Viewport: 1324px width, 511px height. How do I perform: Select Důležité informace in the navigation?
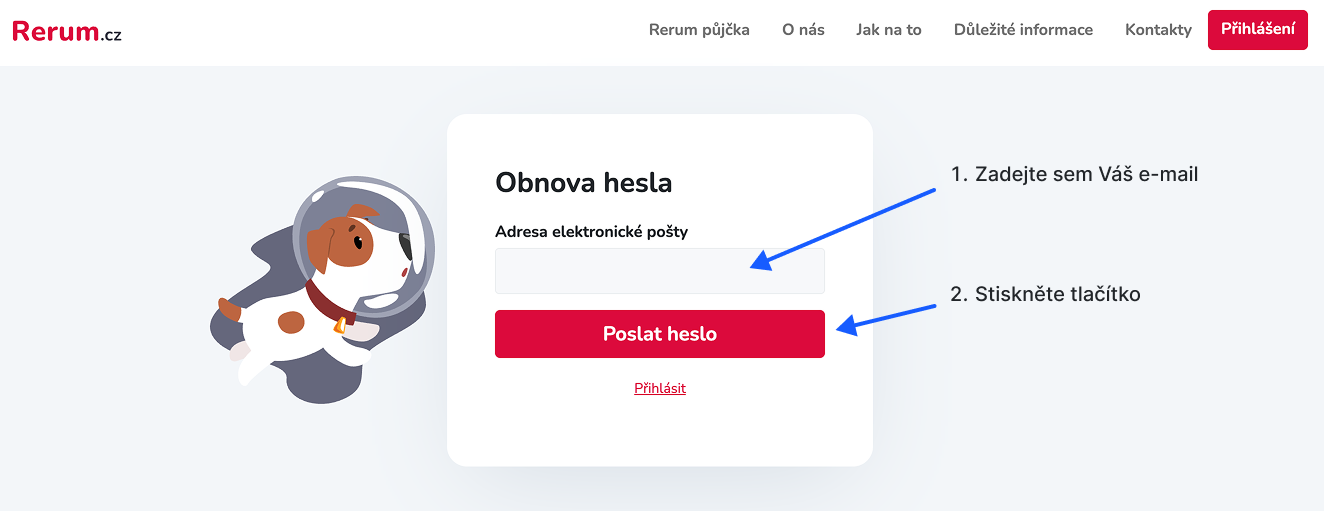1023,30
